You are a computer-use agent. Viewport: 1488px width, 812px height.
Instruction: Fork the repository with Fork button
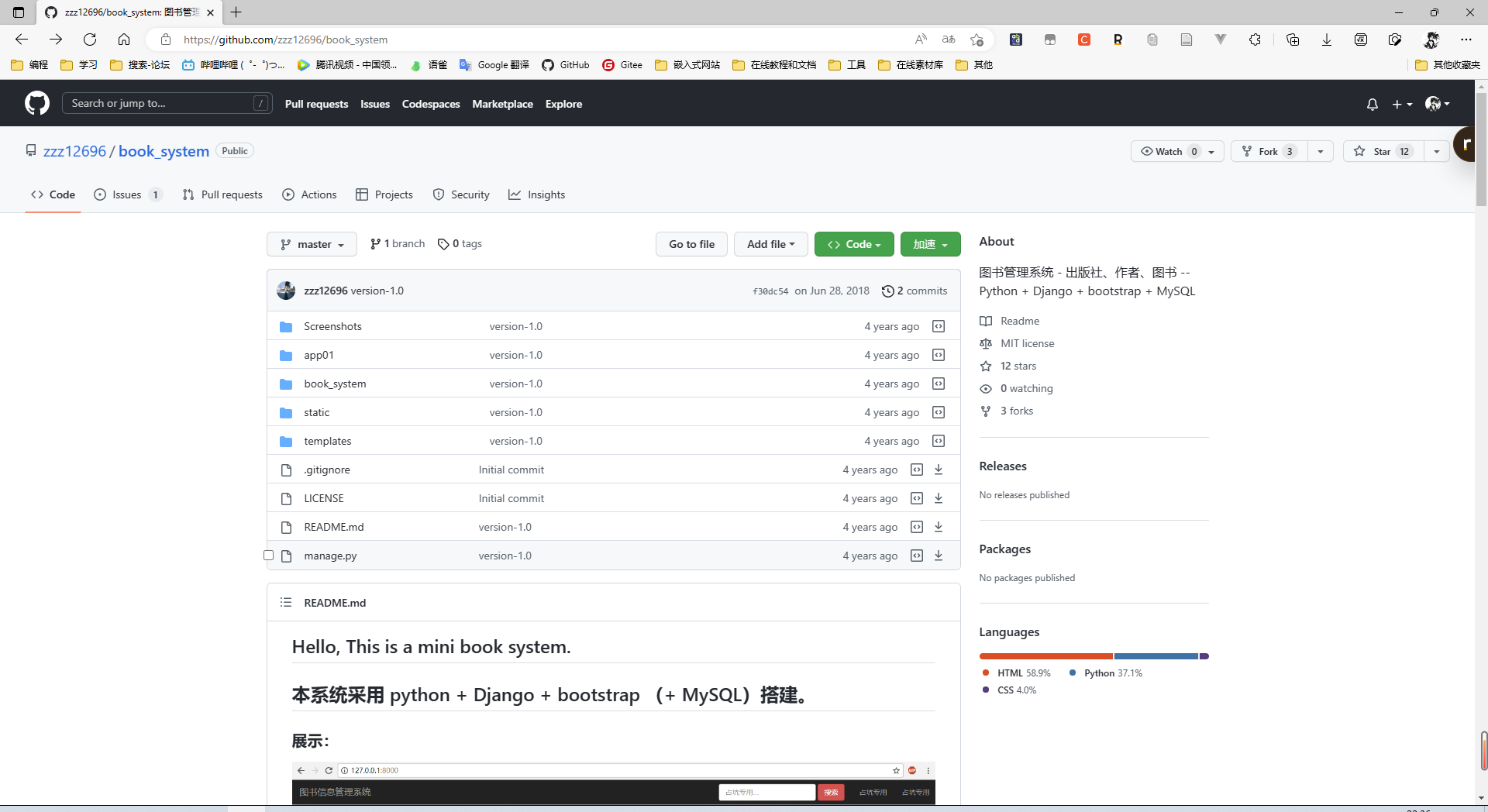point(1269,151)
